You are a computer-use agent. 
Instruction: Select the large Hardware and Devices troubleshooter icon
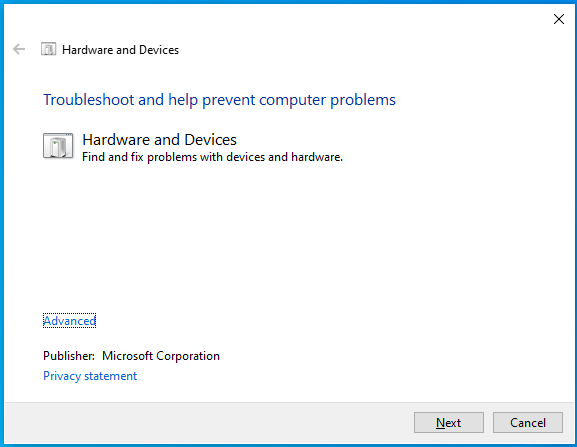tap(58, 146)
